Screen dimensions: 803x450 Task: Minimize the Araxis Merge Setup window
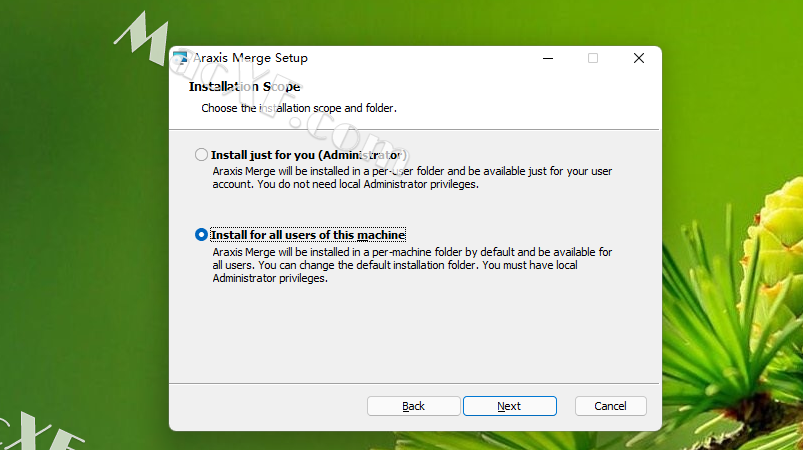click(x=548, y=58)
